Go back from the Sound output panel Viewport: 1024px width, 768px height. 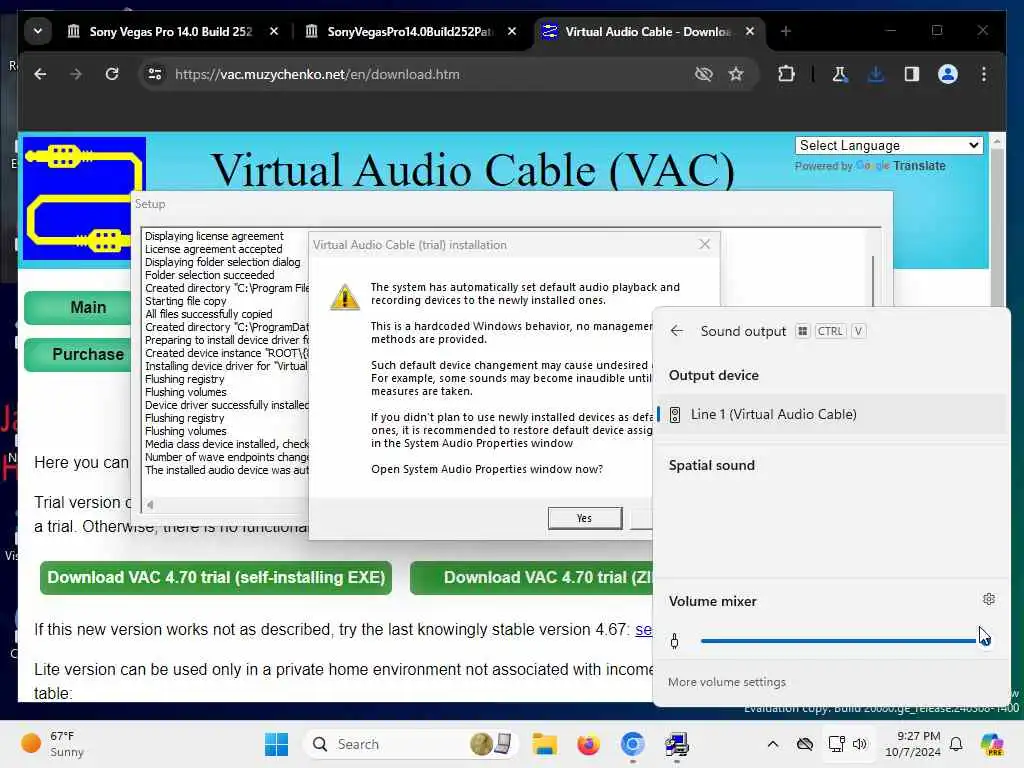(x=677, y=331)
